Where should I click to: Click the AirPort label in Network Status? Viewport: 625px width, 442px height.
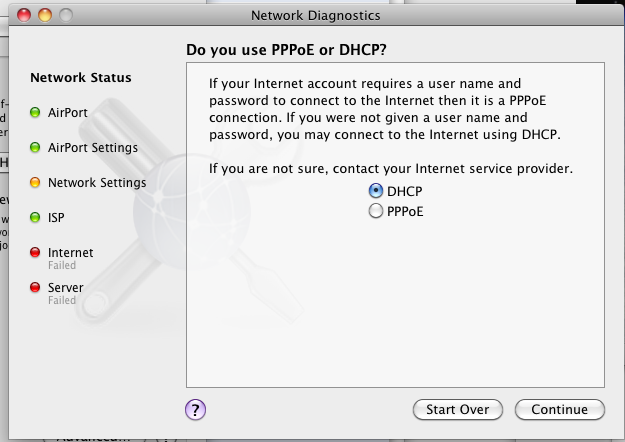tap(68, 113)
